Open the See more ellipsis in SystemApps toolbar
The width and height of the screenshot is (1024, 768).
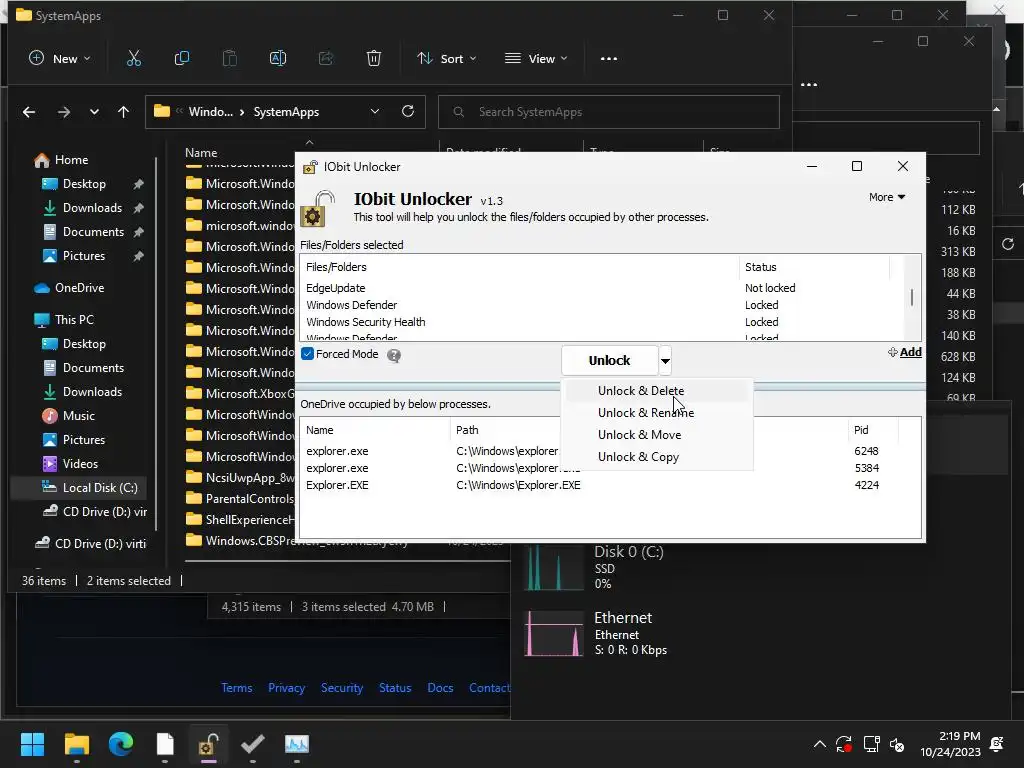pos(609,59)
